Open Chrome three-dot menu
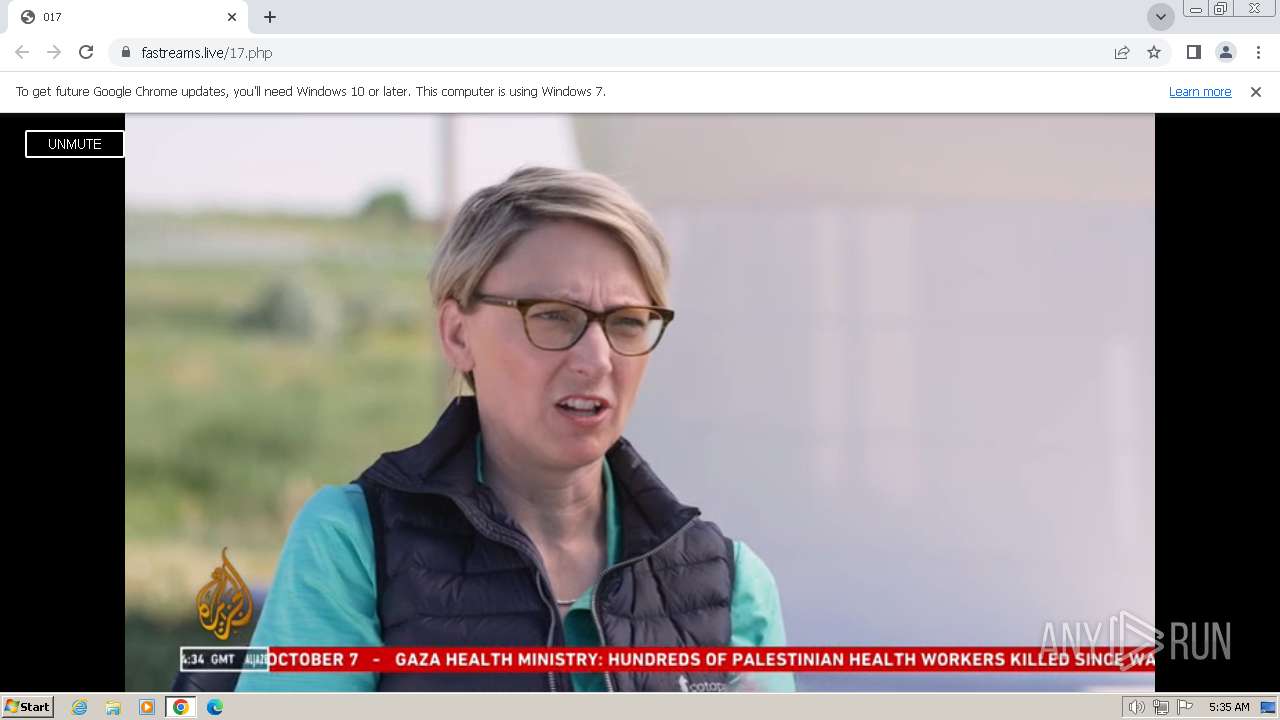Viewport: 1280px width, 720px height. coord(1258,52)
